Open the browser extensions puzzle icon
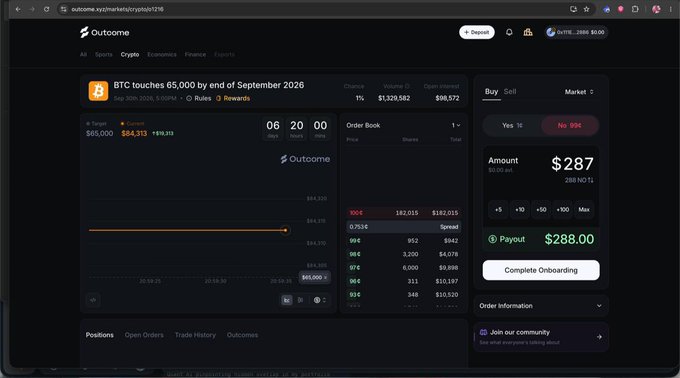The height and width of the screenshot is (378, 680). (x=635, y=9)
